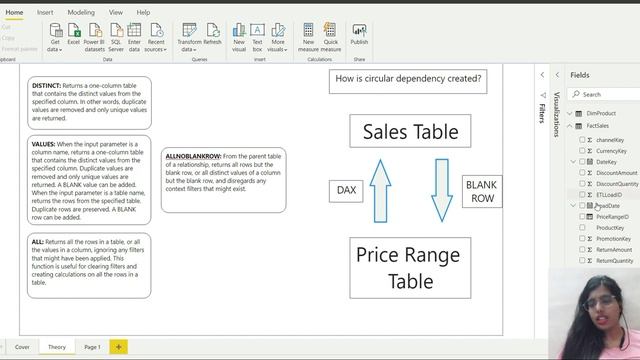Expand the DimProduct table

coord(570,113)
